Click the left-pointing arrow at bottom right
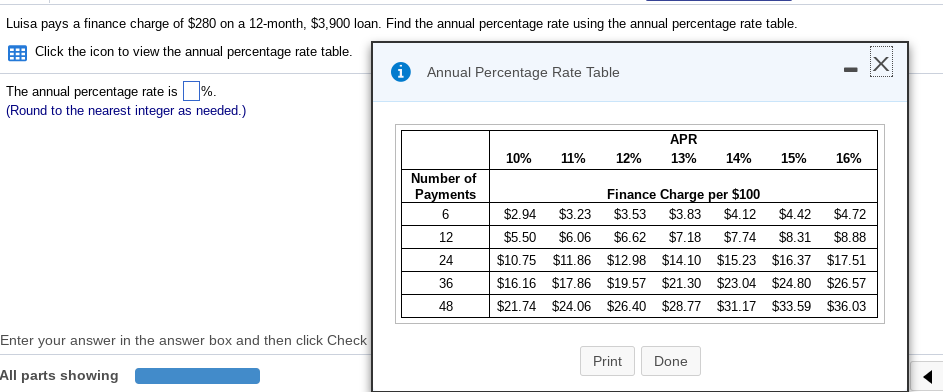This screenshot has height=392, width=943. (x=928, y=377)
